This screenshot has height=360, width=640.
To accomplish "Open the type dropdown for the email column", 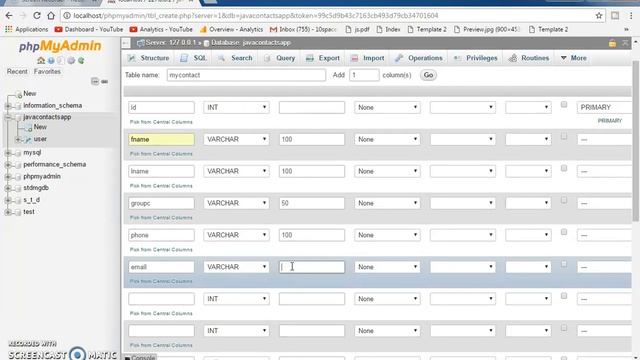I will (236, 267).
